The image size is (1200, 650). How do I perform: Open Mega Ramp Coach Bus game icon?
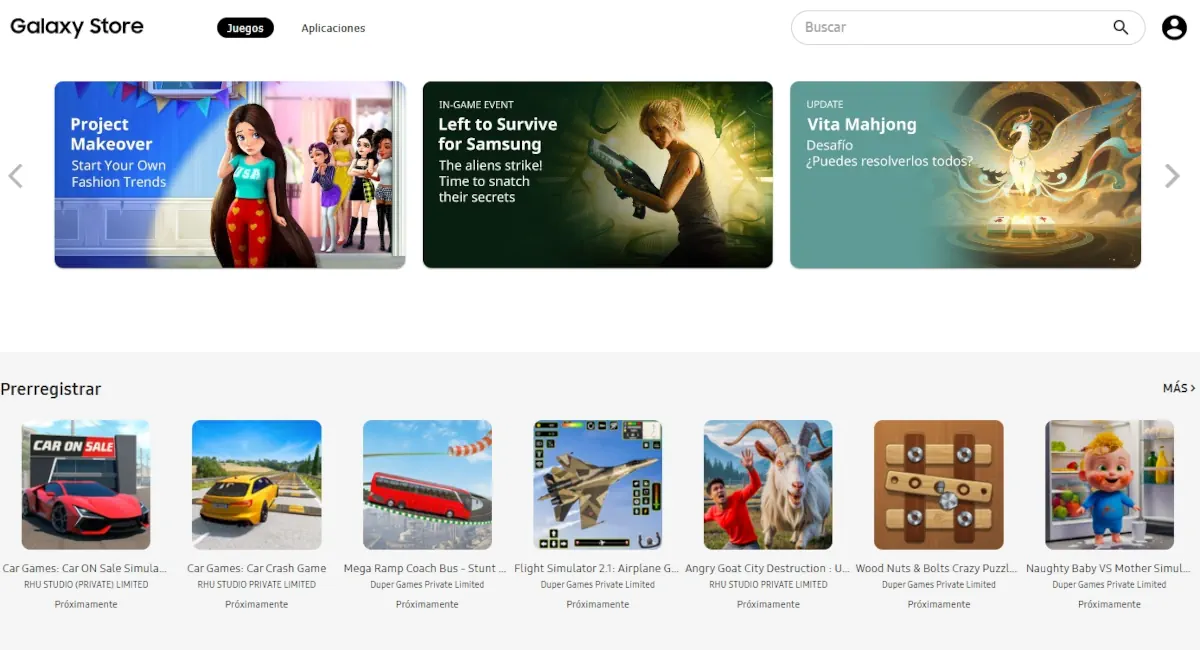tap(427, 484)
